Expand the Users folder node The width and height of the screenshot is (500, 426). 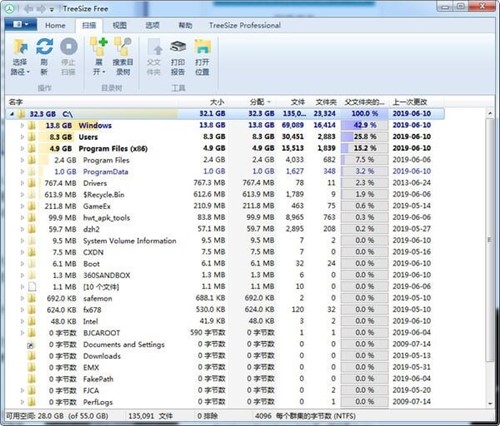click(x=22, y=137)
